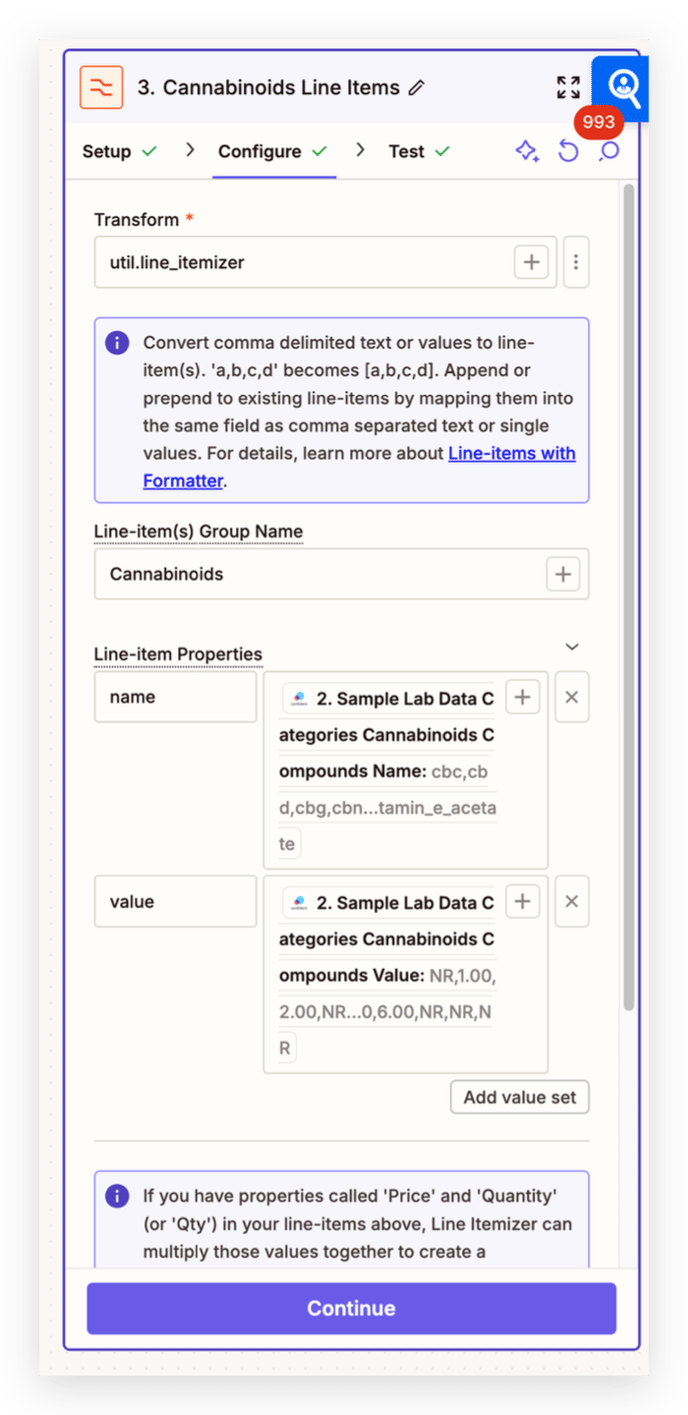
Task: Remove the name line-item property row
Action: (x=572, y=697)
